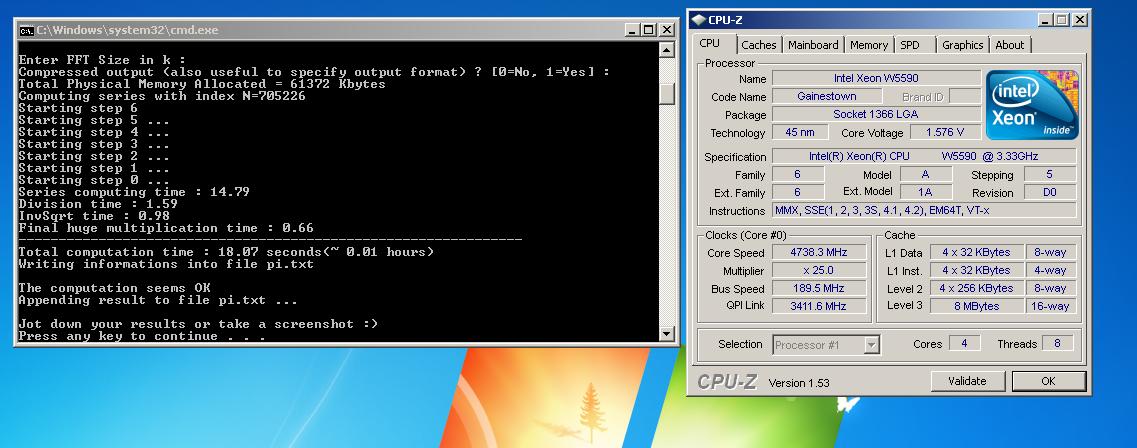Image resolution: width=1137 pixels, height=448 pixels.
Task: Click cmd window scrollbar down arrow
Action: click(x=667, y=333)
